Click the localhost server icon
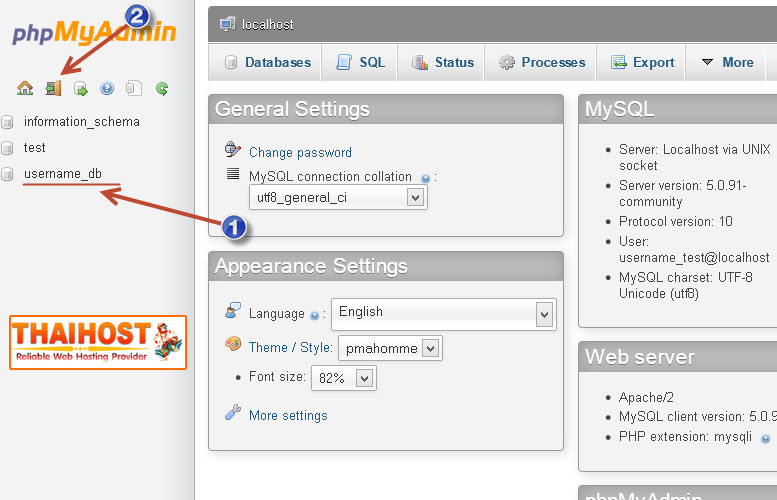 click(x=227, y=24)
